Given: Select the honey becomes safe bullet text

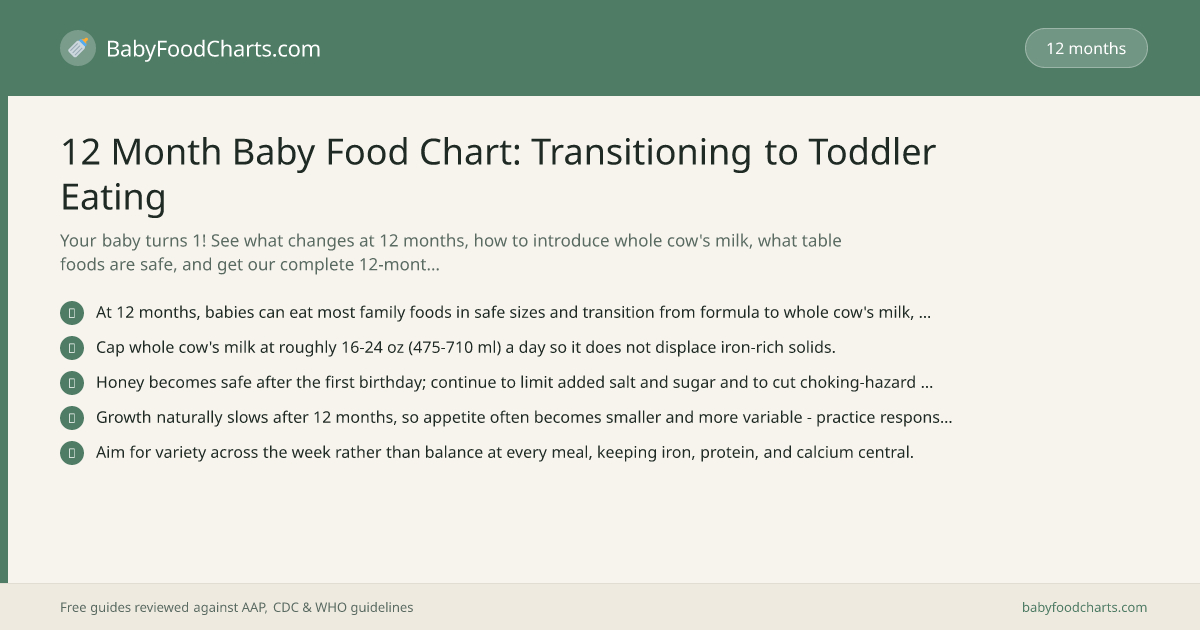Looking at the screenshot, I should tap(514, 382).
